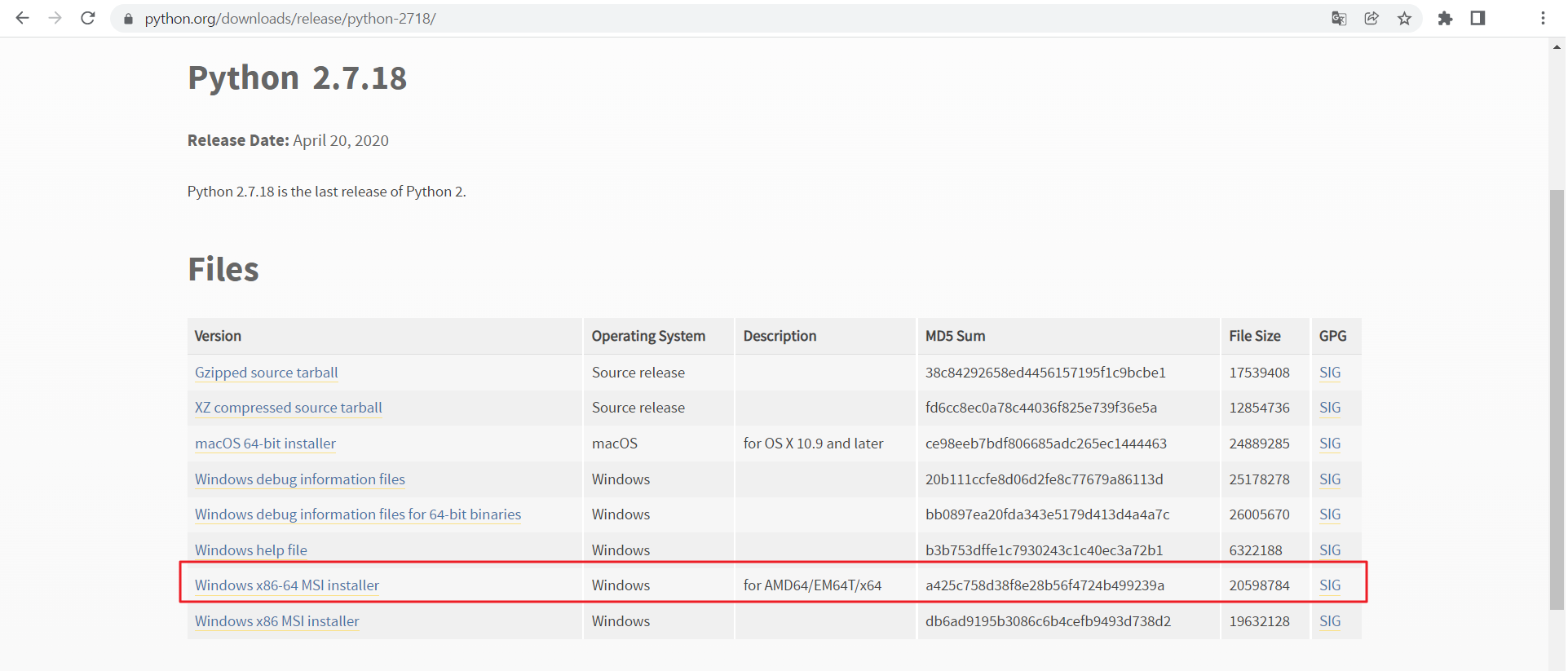The width and height of the screenshot is (1568, 671).
Task: Share this page via share icon
Action: [x=1371, y=18]
